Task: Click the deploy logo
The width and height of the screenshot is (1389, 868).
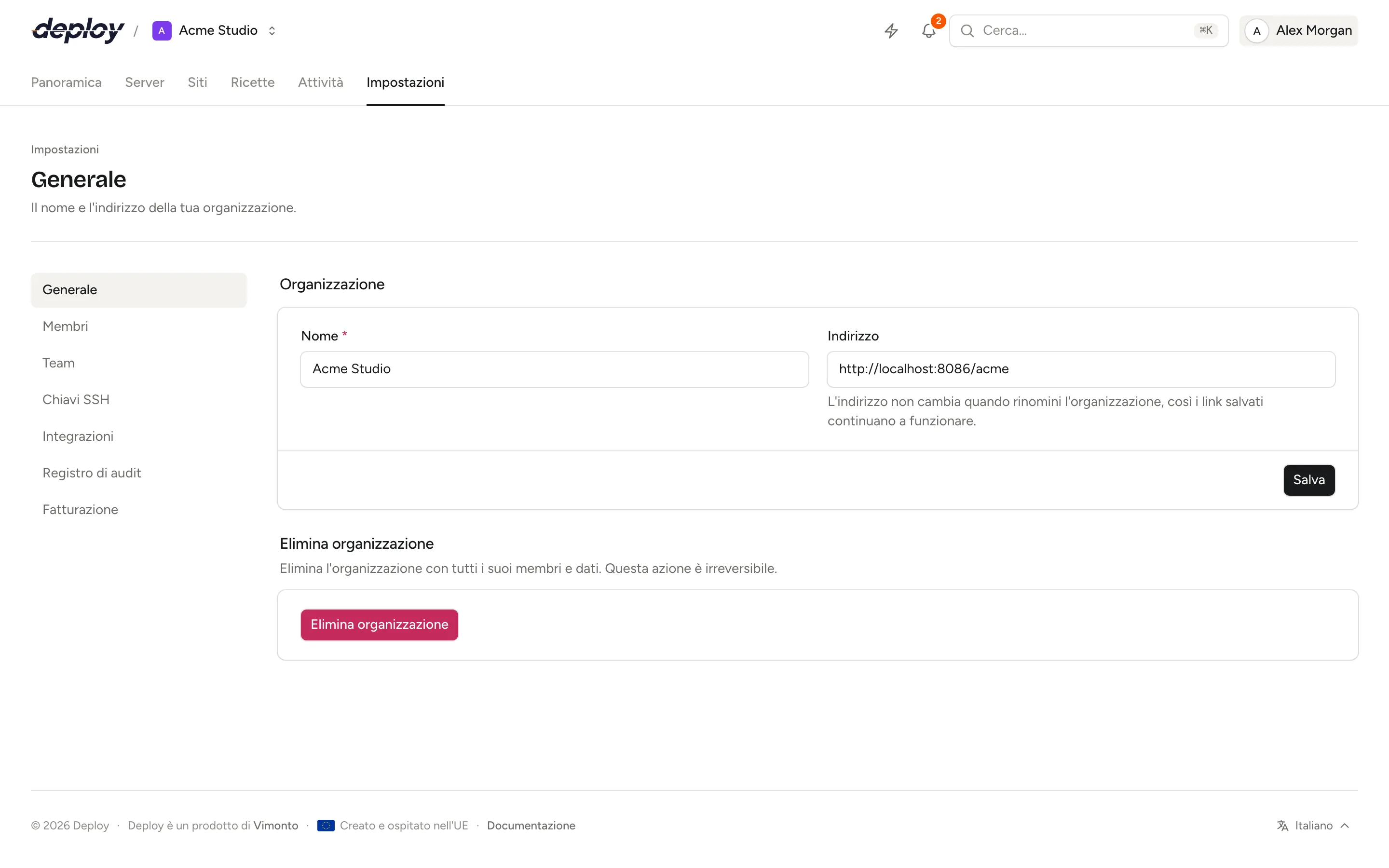Action: click(78, 30)
